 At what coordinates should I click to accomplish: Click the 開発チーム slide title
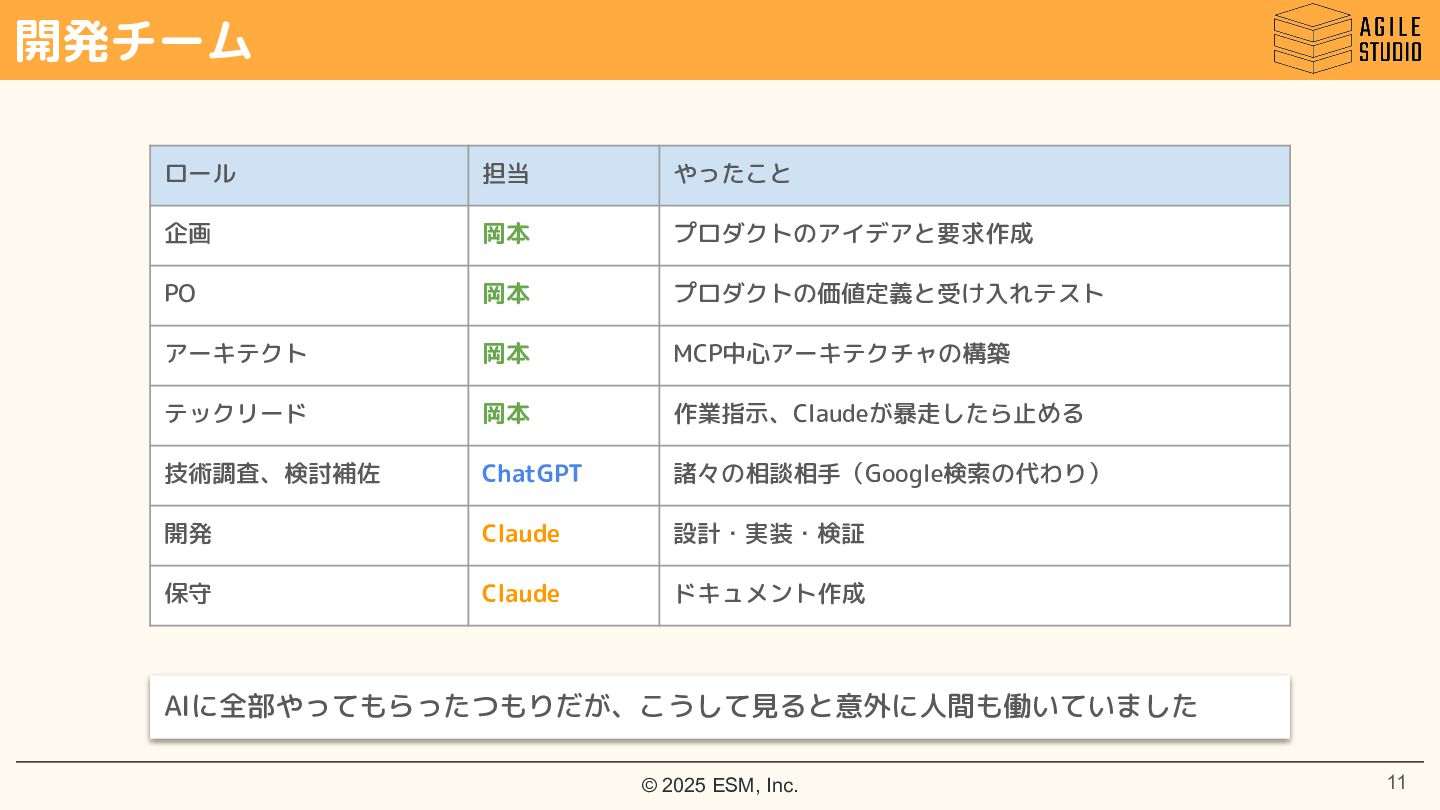coord(132,42)
